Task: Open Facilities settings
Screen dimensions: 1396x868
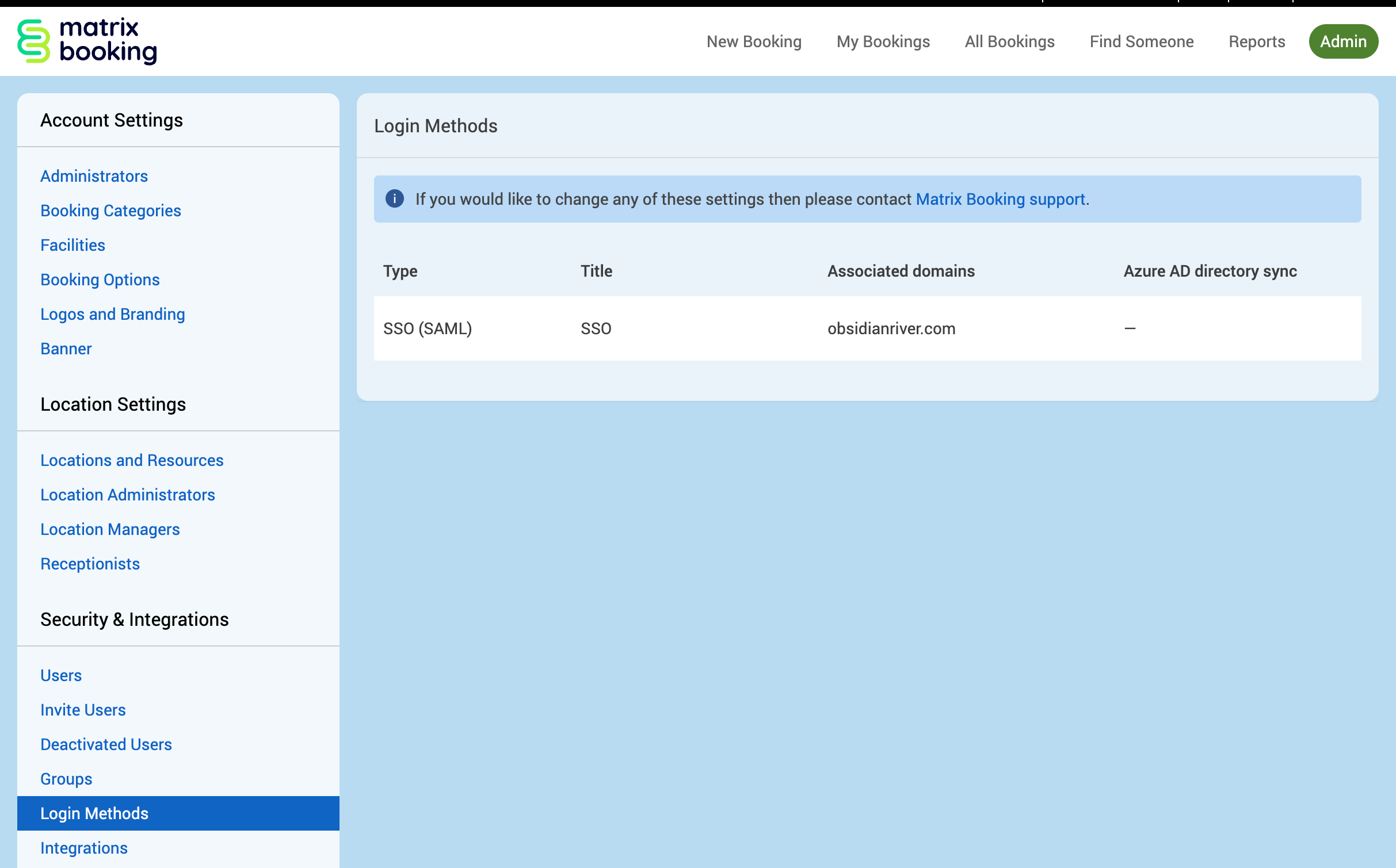Action: pyautogui.click(x=73, y=245)
